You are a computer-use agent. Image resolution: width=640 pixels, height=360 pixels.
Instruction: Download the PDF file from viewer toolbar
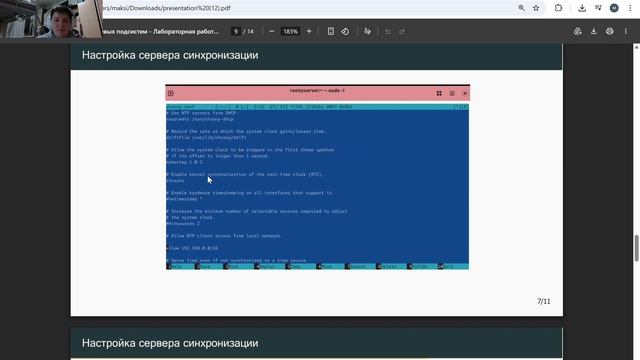594,31
